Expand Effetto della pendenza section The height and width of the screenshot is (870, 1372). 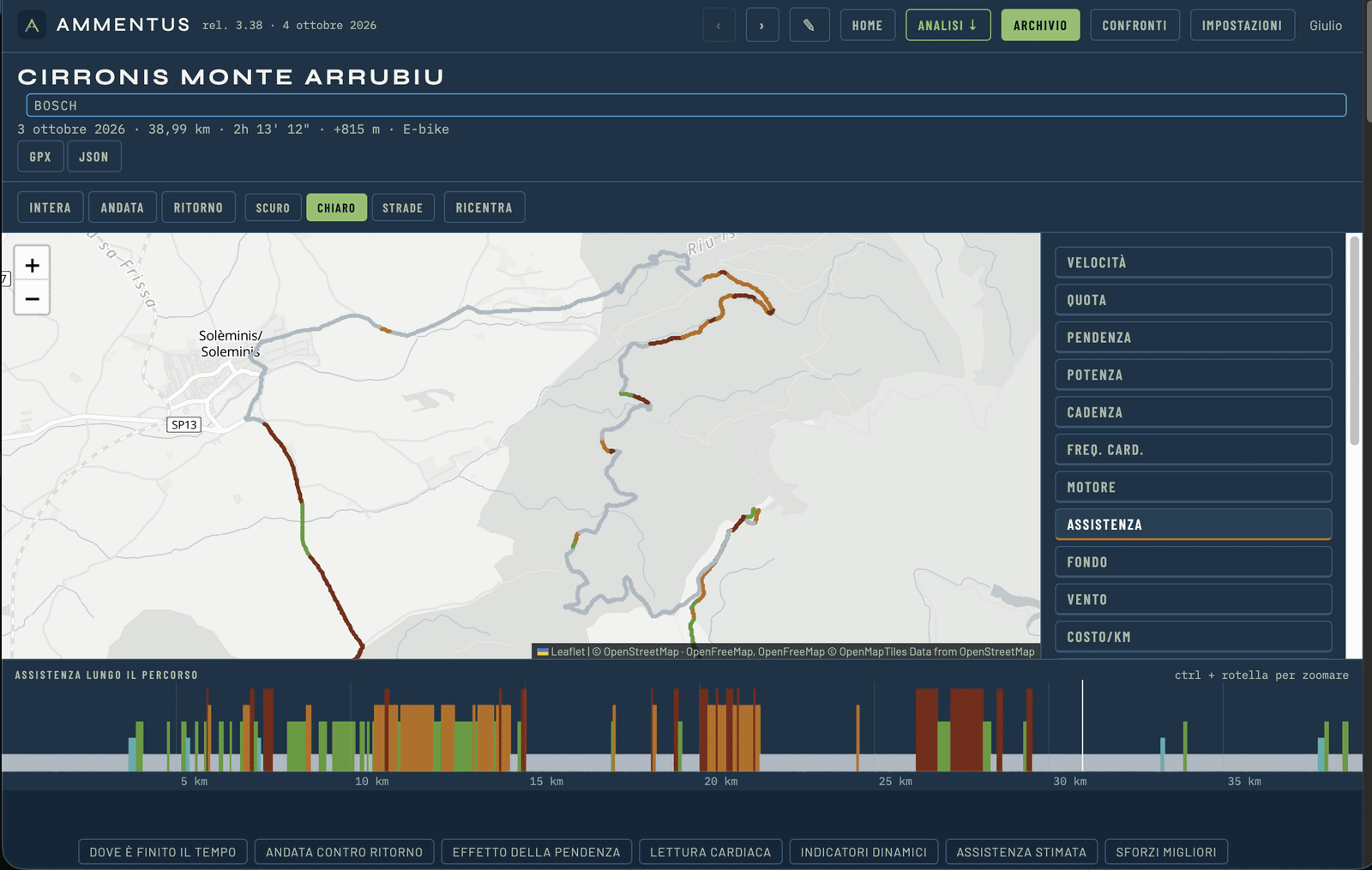point(536,852)
